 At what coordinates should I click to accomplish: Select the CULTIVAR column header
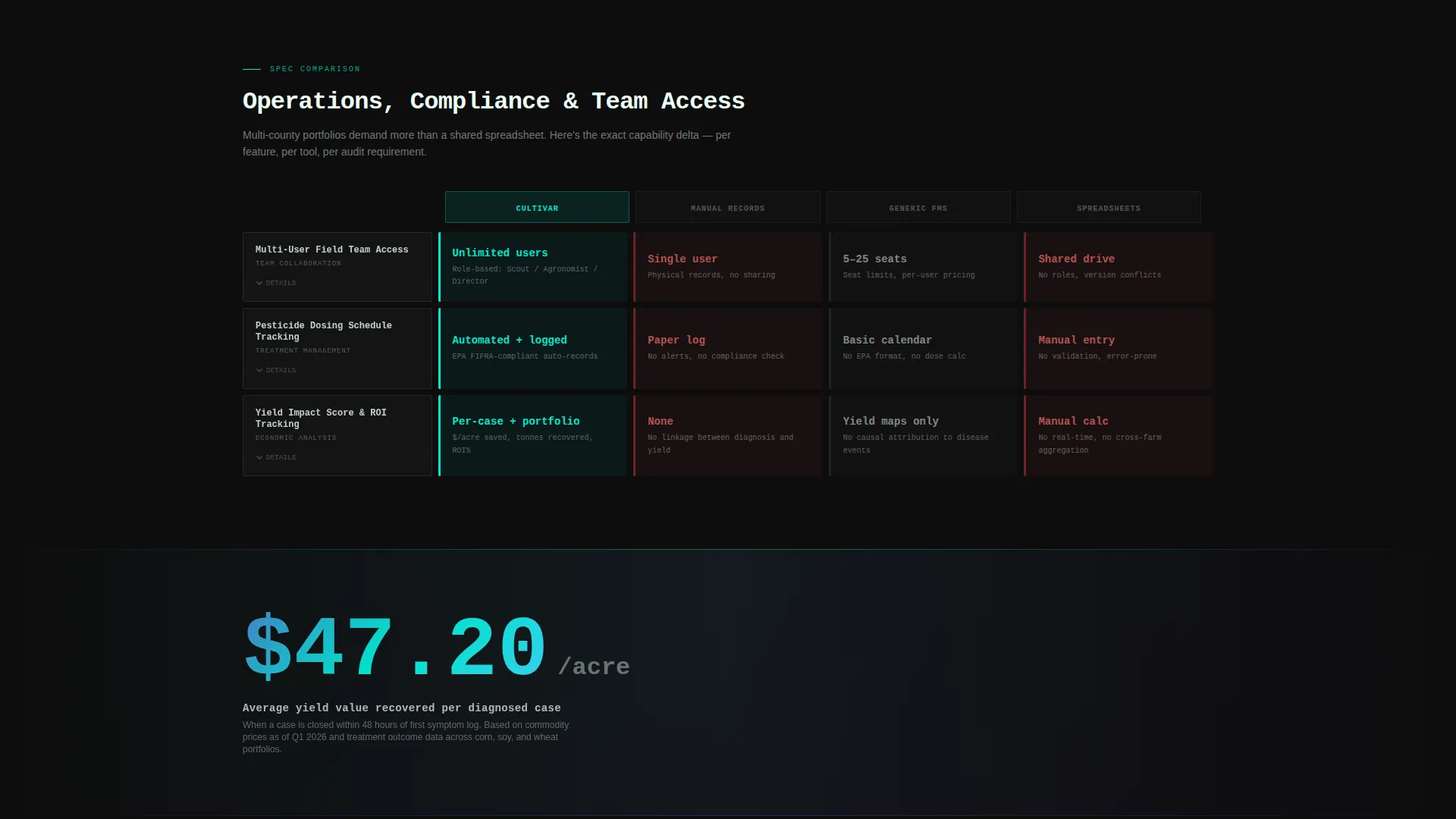click(x=537, y=207)
